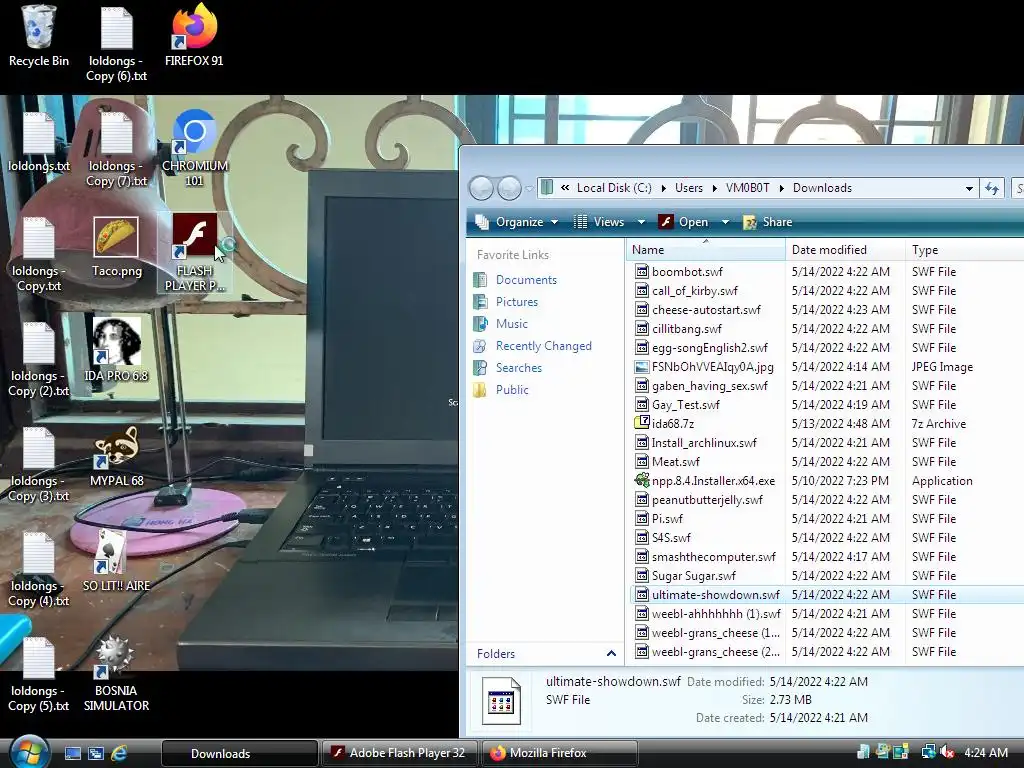The image size is (1024, 768).
Task: Select the MYPAL 68 desktop shortcut
Action: (116, 456)
